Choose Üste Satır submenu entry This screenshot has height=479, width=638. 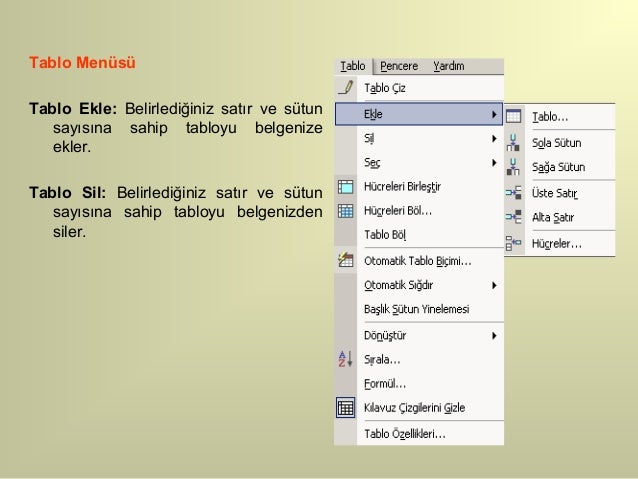(x=555, y=193)
